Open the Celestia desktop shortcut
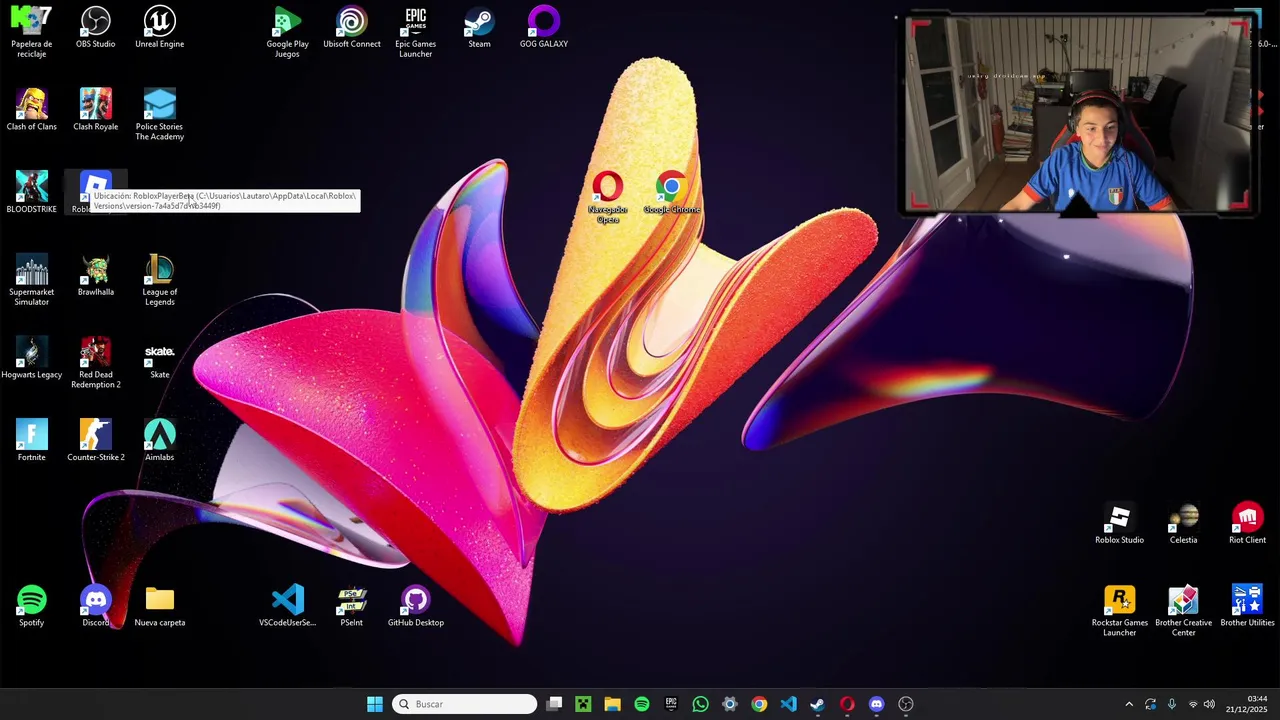Viewport: 1280px width, 720px height. coord(1183,523)
